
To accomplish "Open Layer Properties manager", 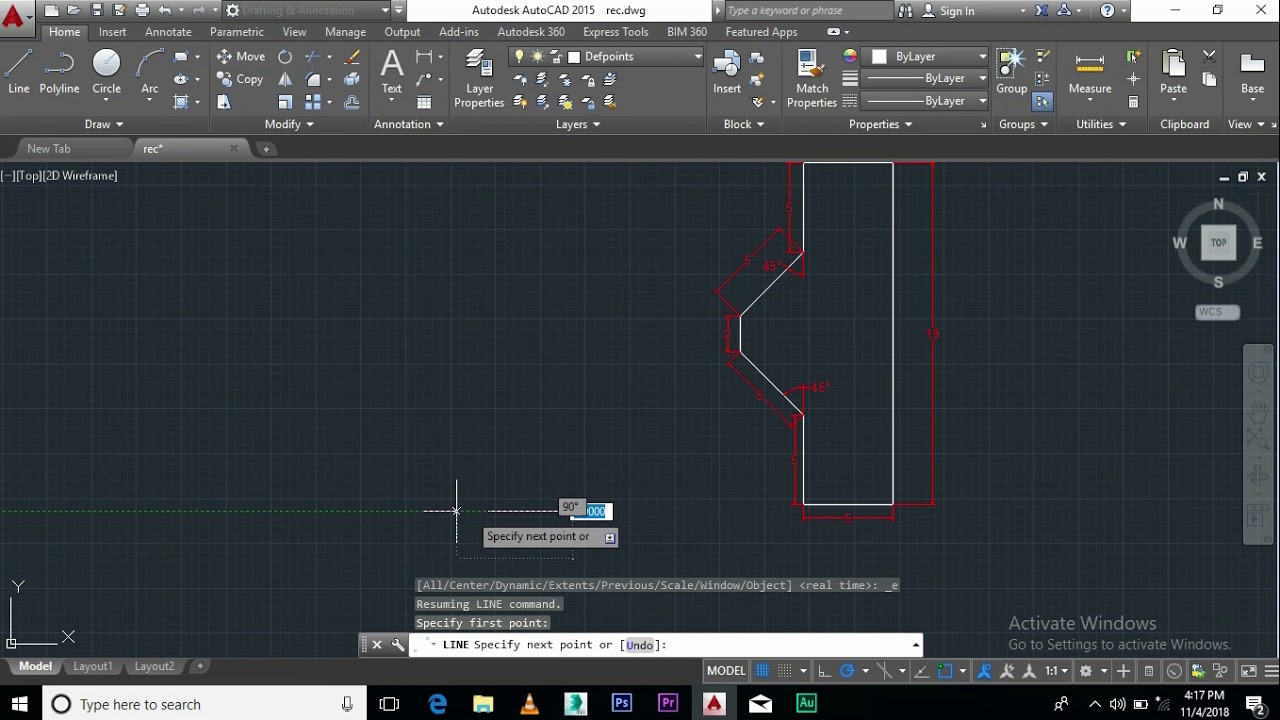I will coord(479,79).
